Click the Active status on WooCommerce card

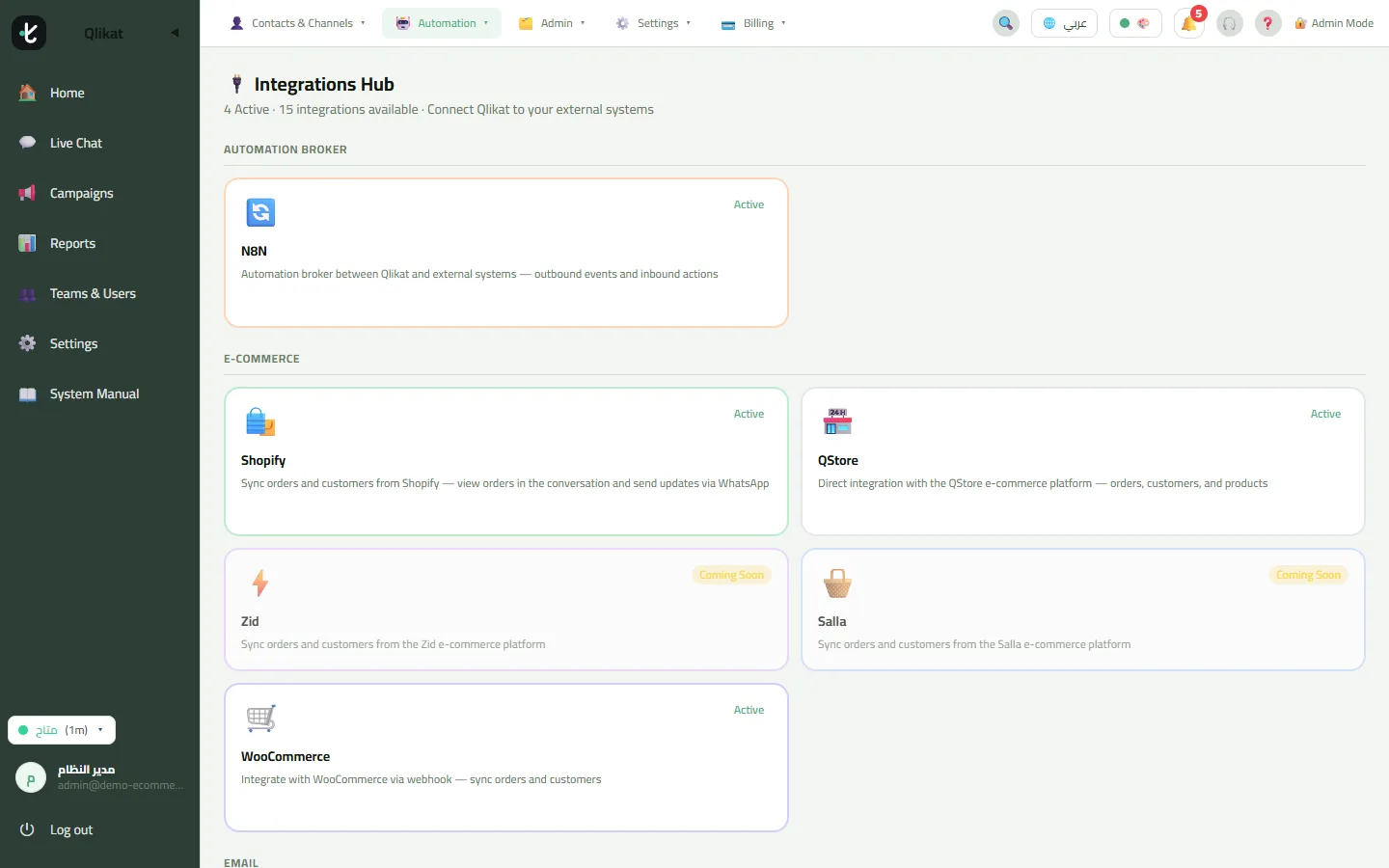click(x=749, y=710)
